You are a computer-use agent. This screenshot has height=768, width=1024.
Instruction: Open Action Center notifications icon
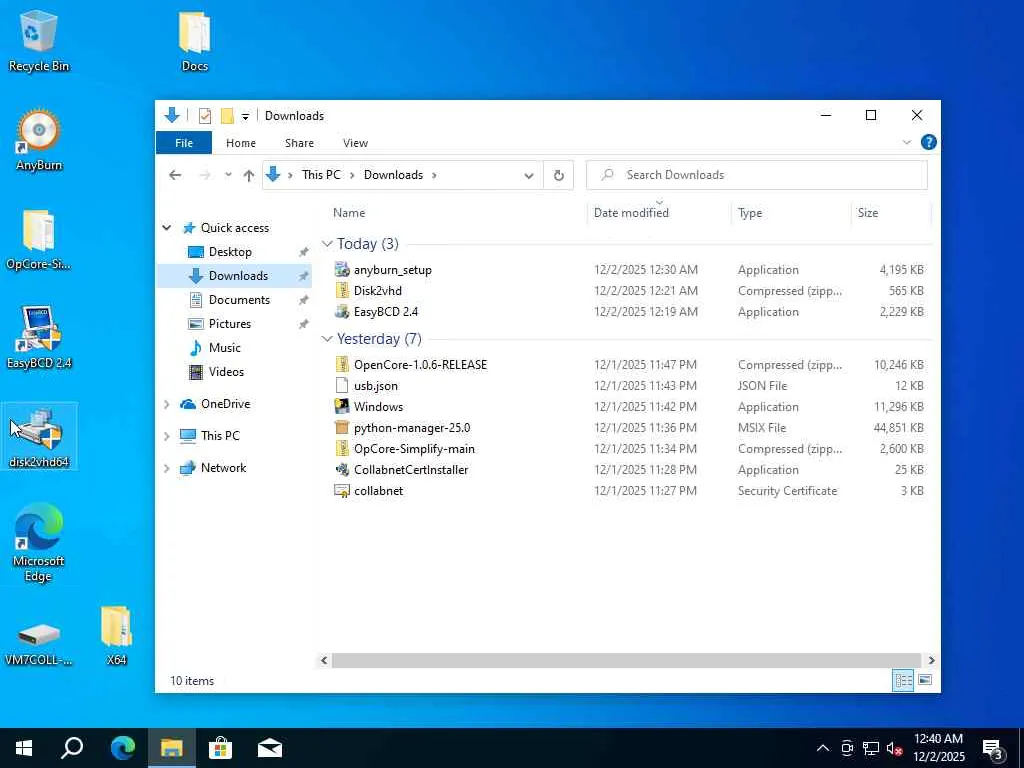click(x=993, y=749)
